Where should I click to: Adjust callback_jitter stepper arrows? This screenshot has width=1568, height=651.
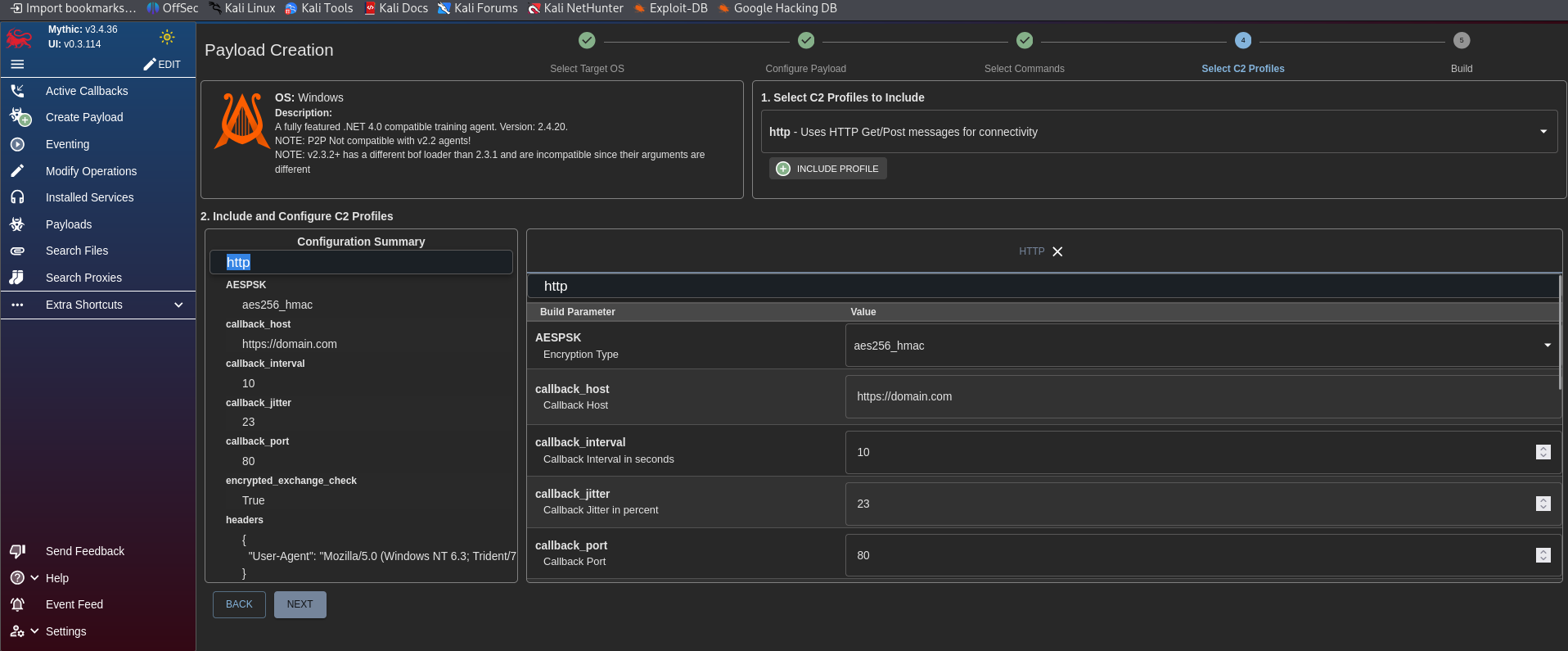pyautogui.click(x=1543, y=504)
